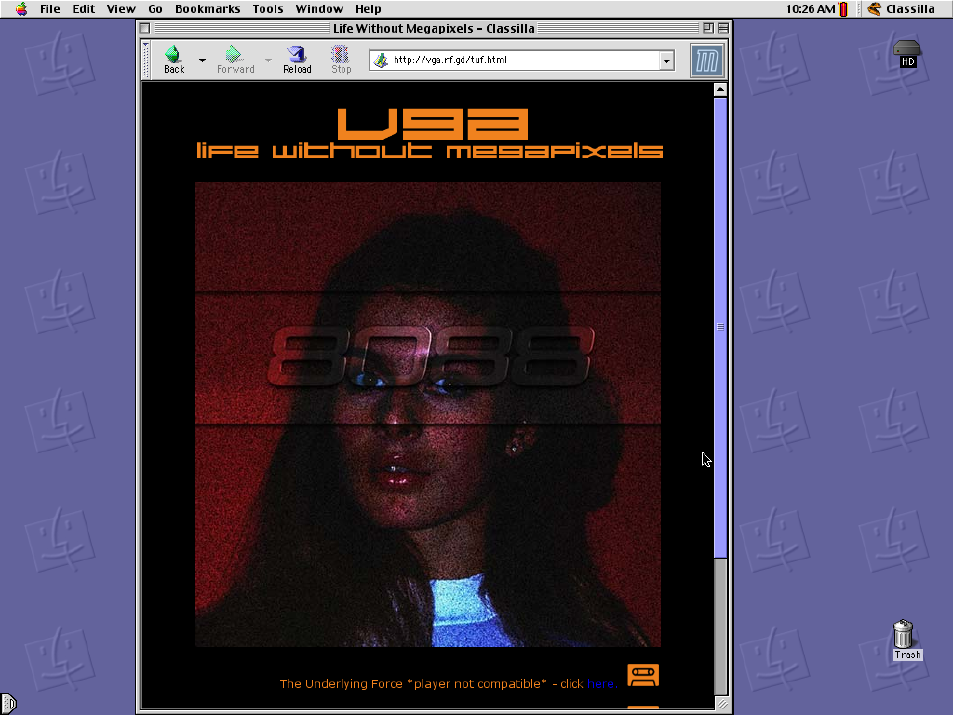
Task: Select the HD drive desktop icon
Action: point(907,54)
